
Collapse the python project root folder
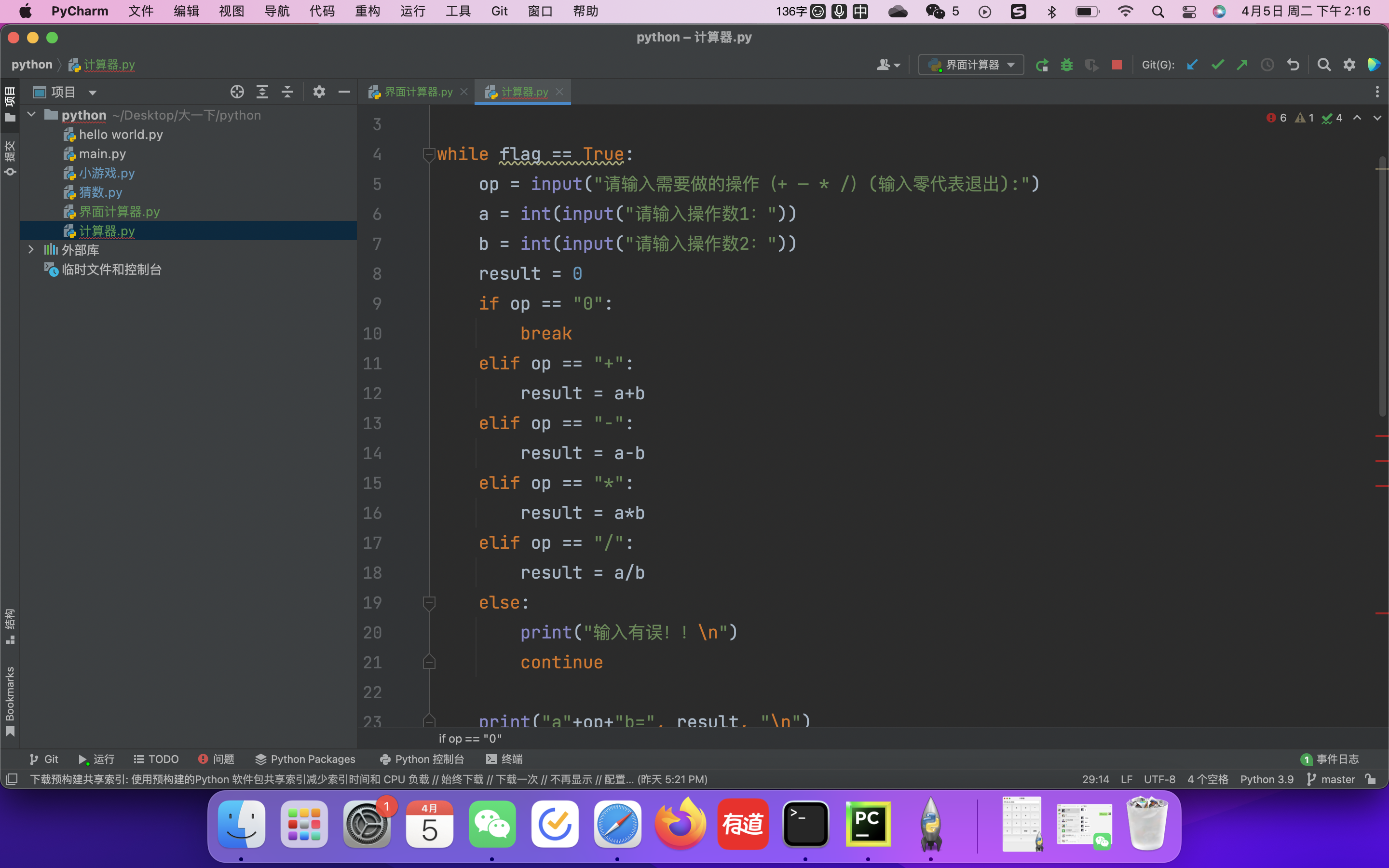coord(31,115)
